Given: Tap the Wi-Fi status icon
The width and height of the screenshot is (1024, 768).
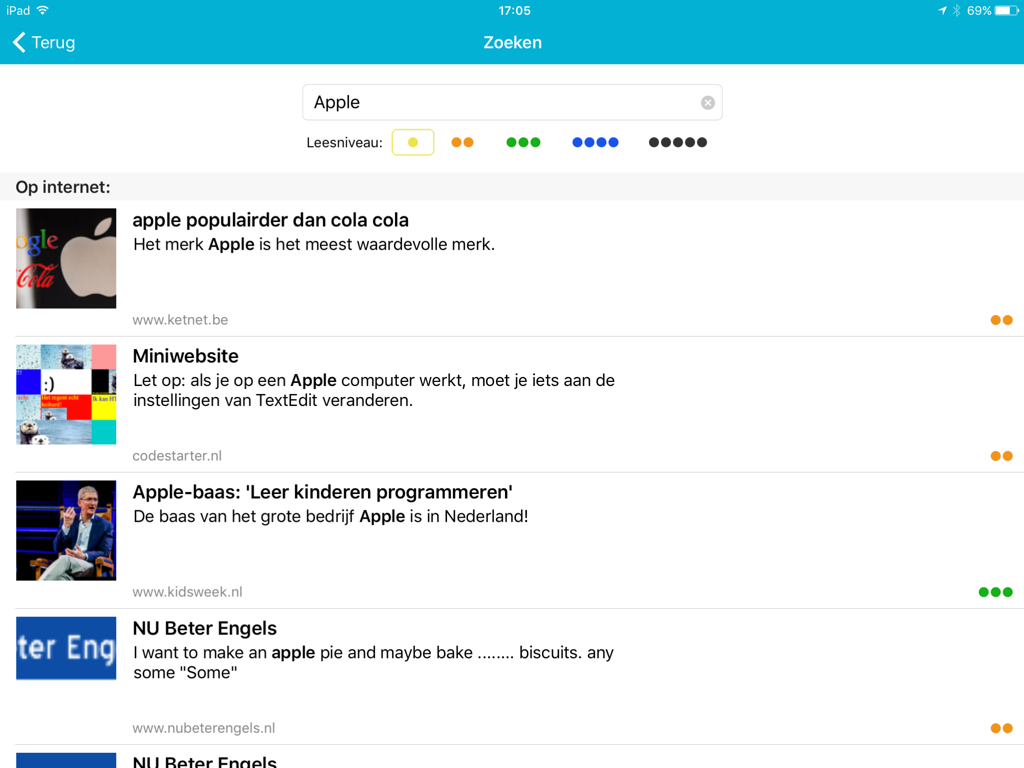Looking at the screenshot, I should (x=42, y=10).
